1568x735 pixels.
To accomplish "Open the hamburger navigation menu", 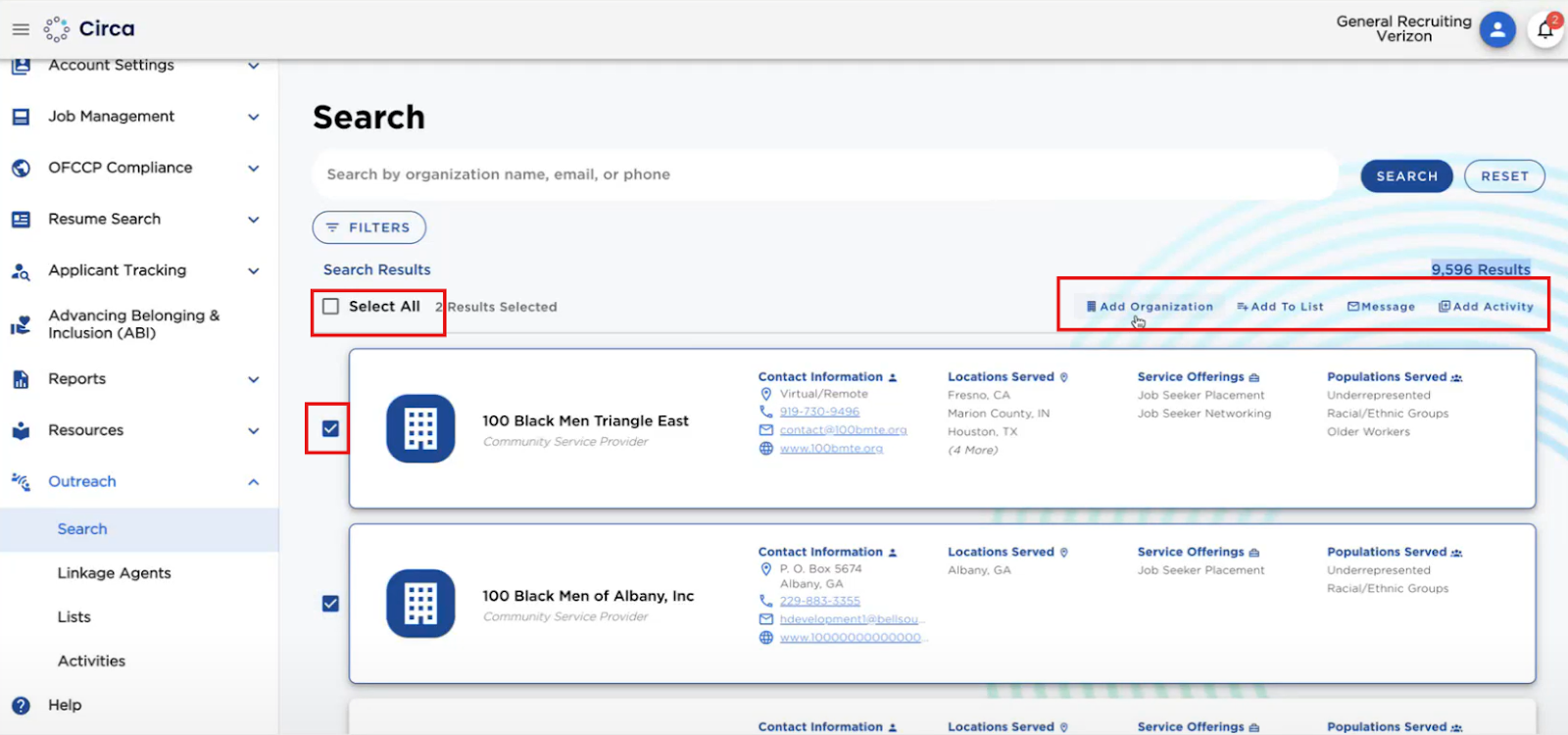I will click(21, 29).
